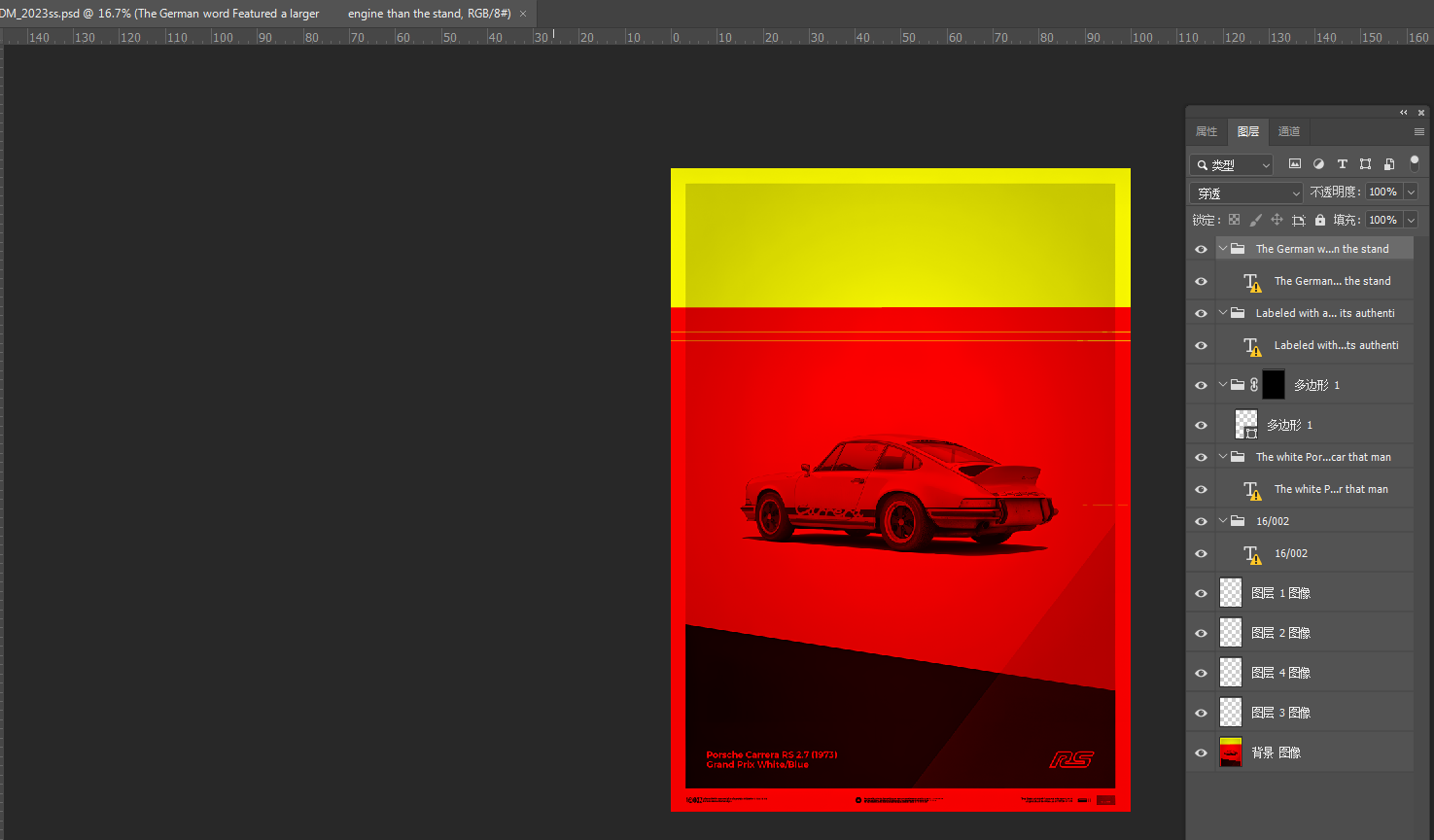The height and width of the screenshot is (840, 1434).
Task: Click mask link chain icon on 多边形 1 group
Action: [x=1254, y=385]
